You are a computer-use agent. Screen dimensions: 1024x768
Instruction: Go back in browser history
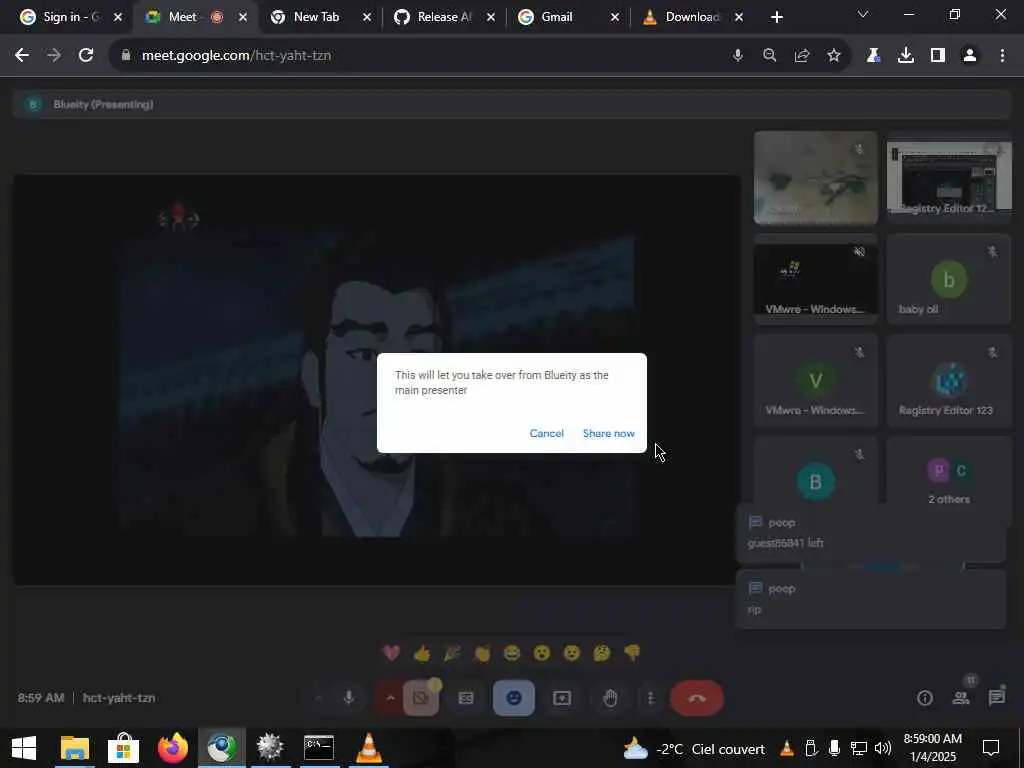22,56
